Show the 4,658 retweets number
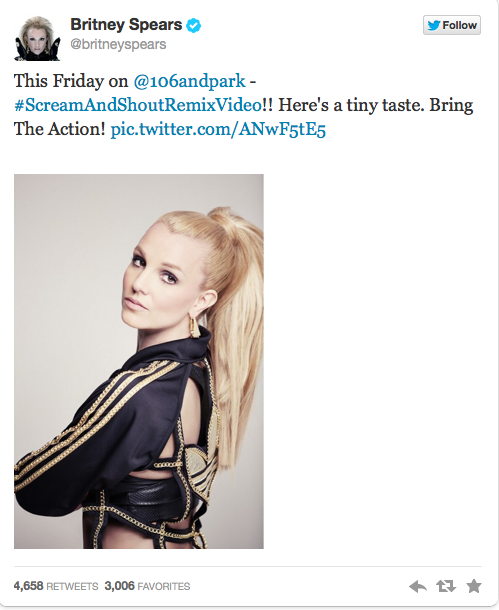This screenshot has width=499, height=610. tap(28, 586)
